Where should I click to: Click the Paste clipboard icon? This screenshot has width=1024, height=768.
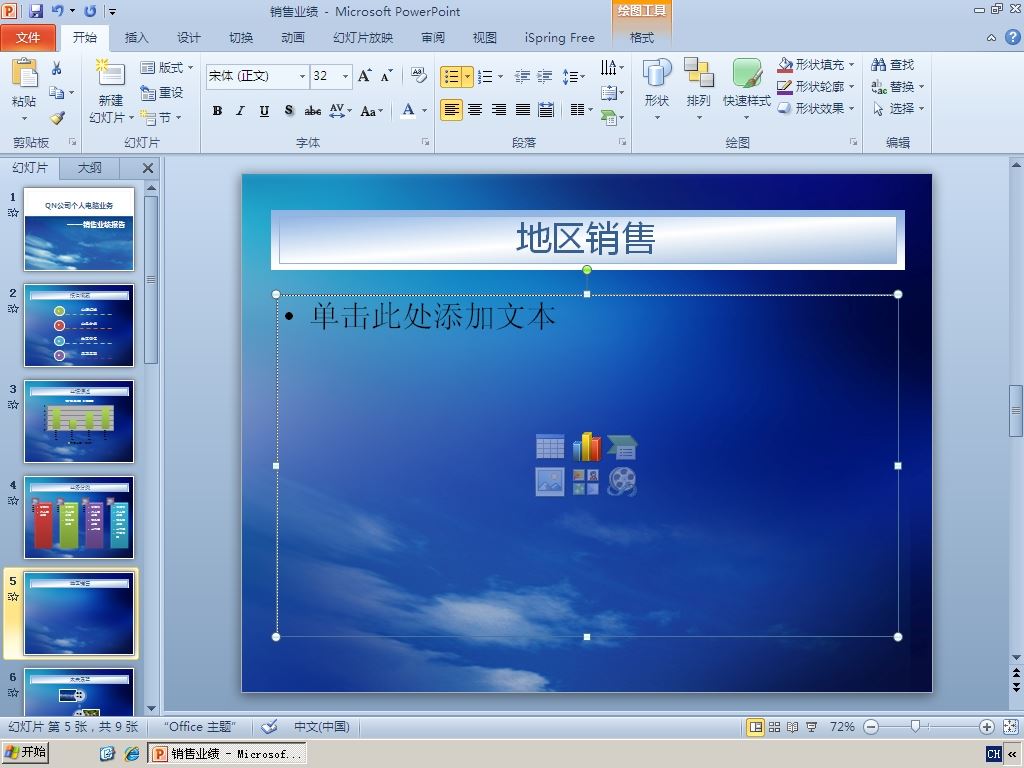click(x=25, y=73)
